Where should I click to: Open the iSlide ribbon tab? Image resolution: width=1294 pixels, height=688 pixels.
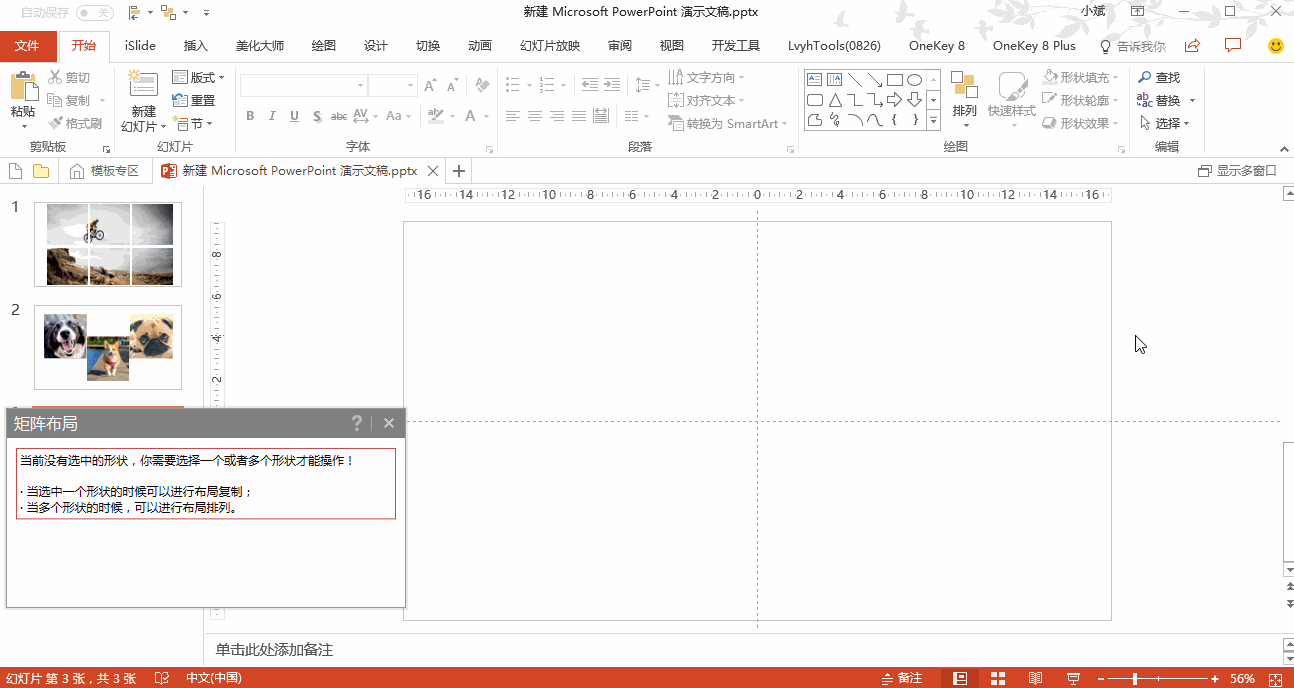click(140, 46)
